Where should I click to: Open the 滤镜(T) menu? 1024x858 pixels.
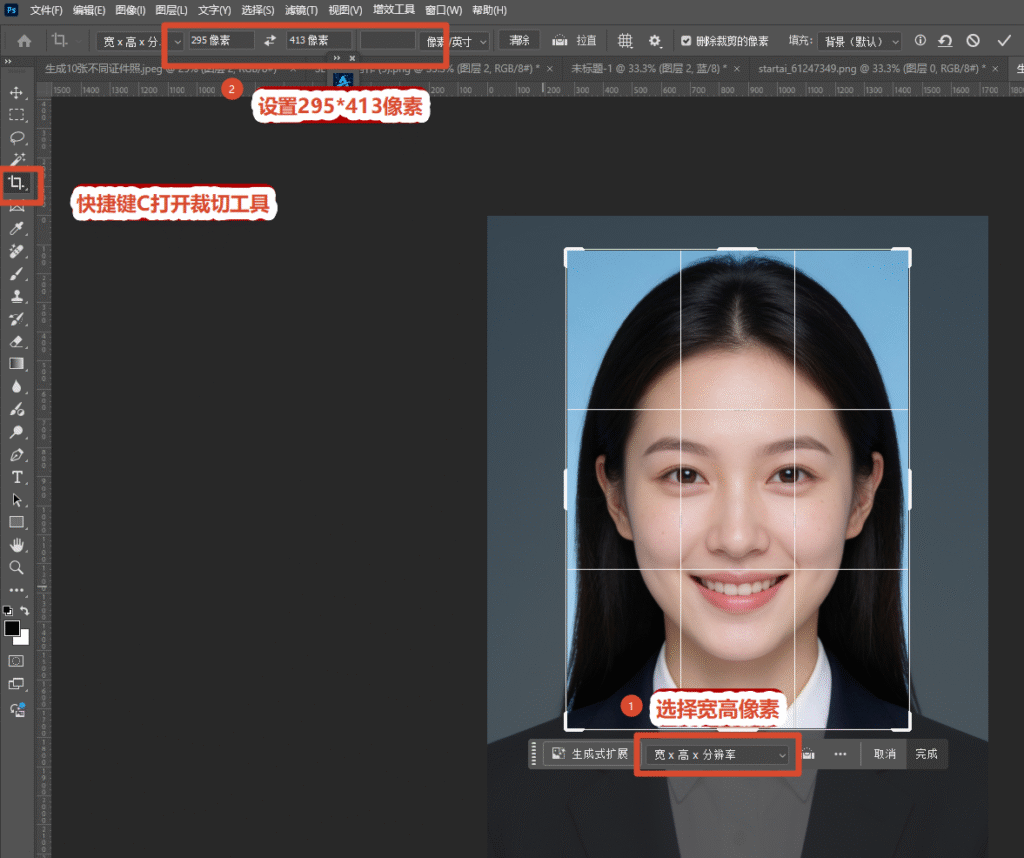coord(301,10)
